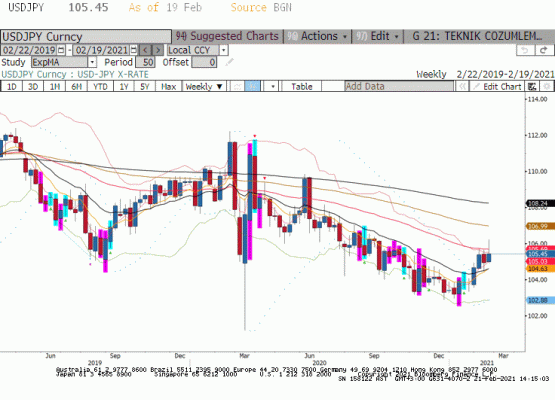Image resolution: width=555 pixels, height=400 pixels.
Task: Shift date range backward with left arrow
Action: (146, 50)
